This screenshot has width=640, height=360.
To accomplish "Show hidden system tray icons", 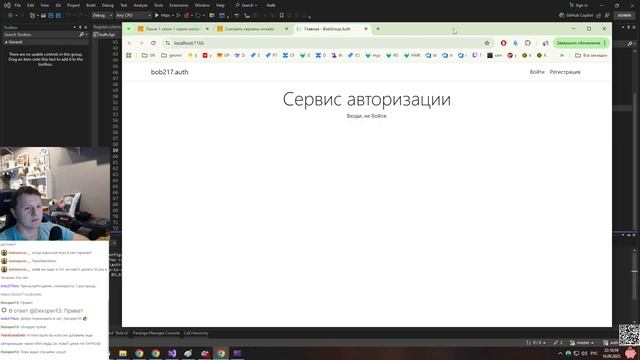I will click(x=560, y=353).
